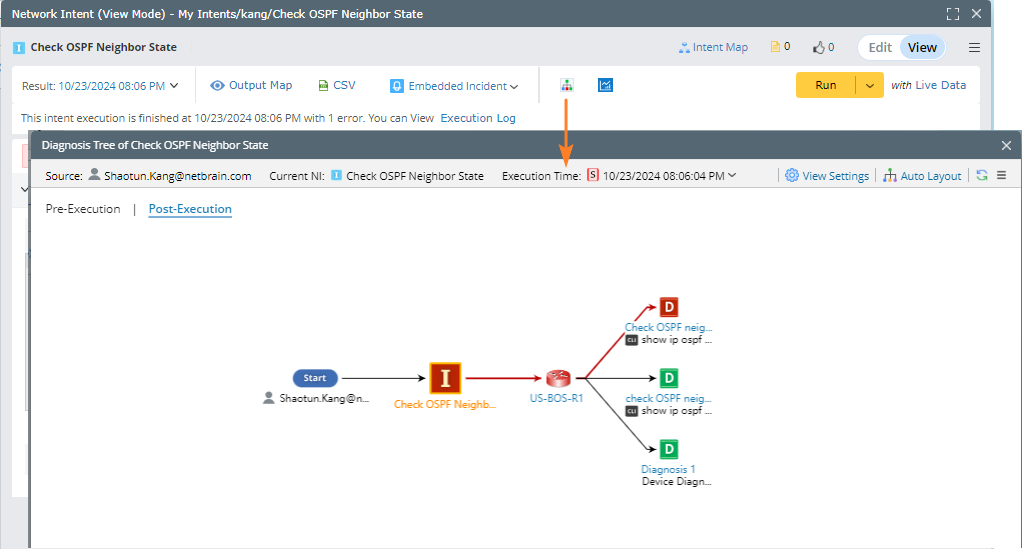This screenshot has width=1025, height=549.
Task: Select the Check OSPF Neighbor intent node
Action: tap(445, 378)
